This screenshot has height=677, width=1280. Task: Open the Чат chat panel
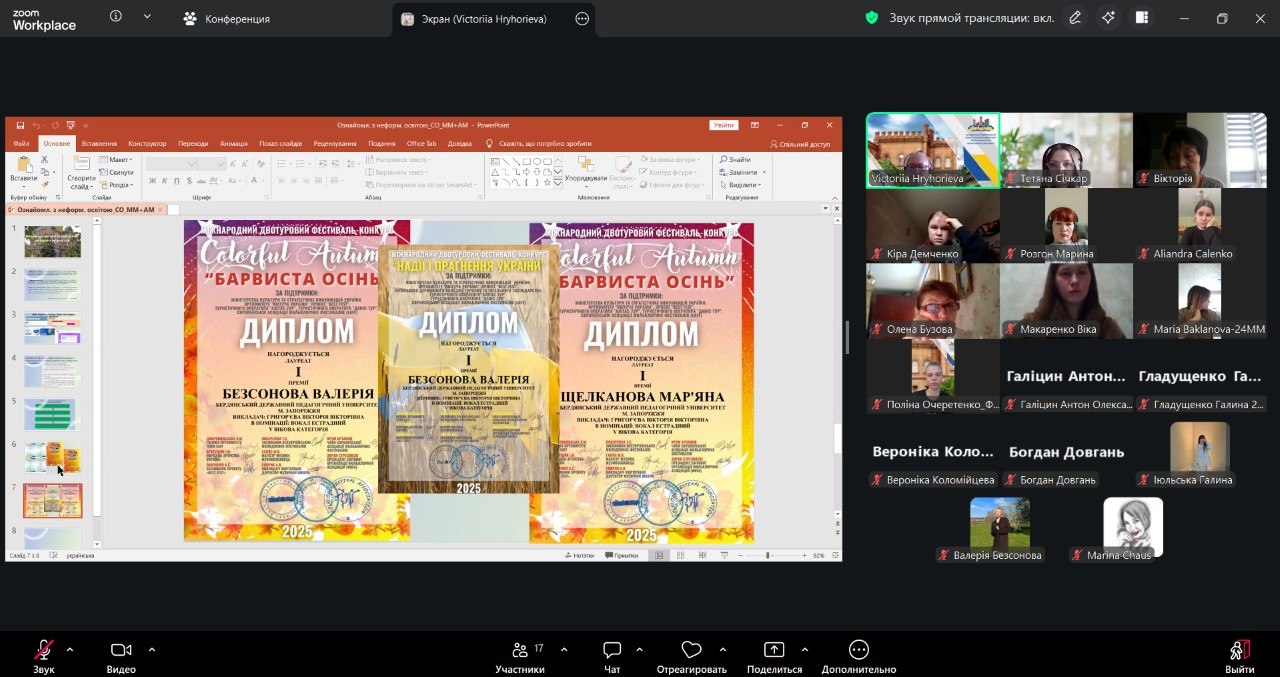pos(612,651)
